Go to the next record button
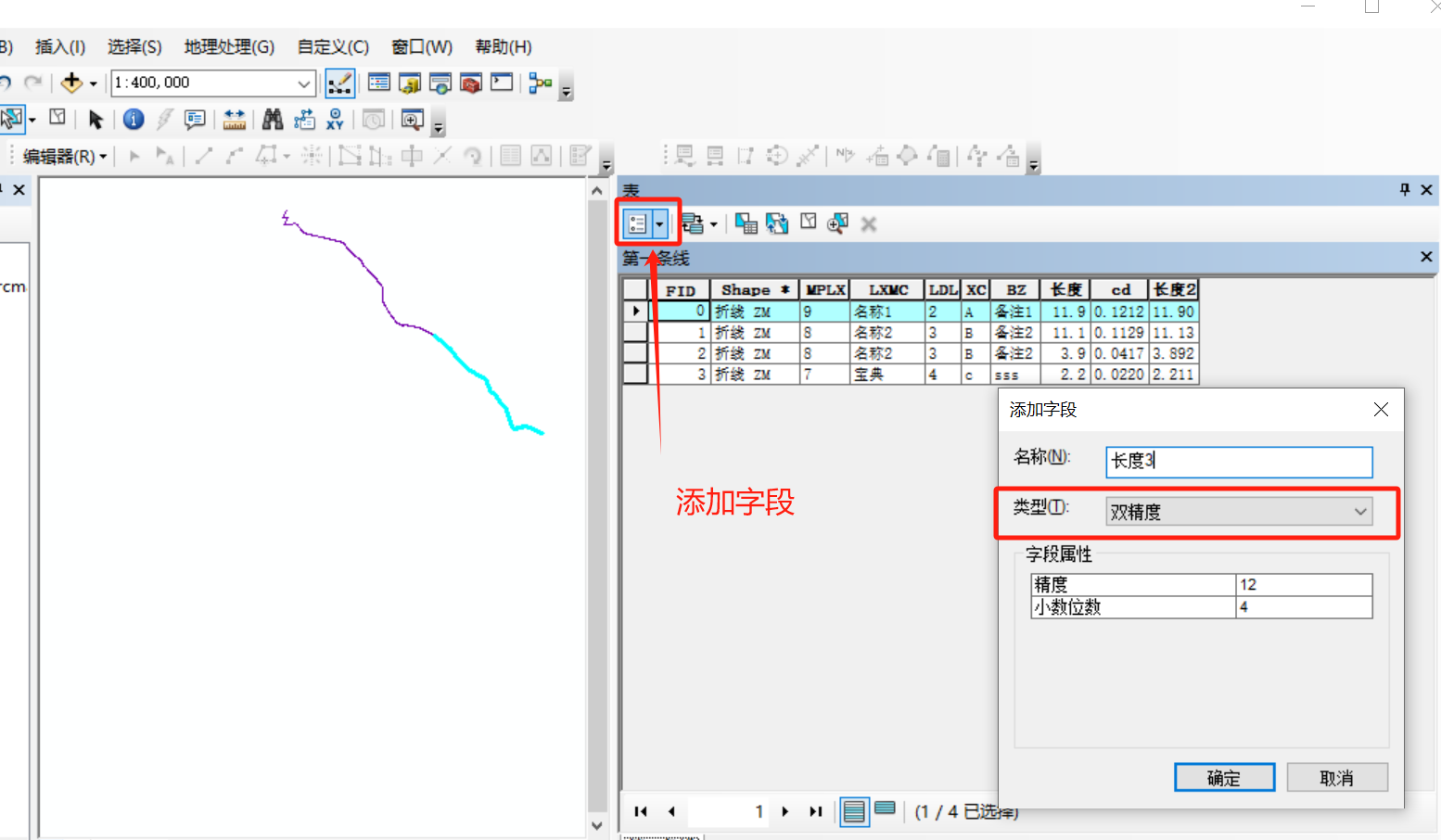 point(785,811)
